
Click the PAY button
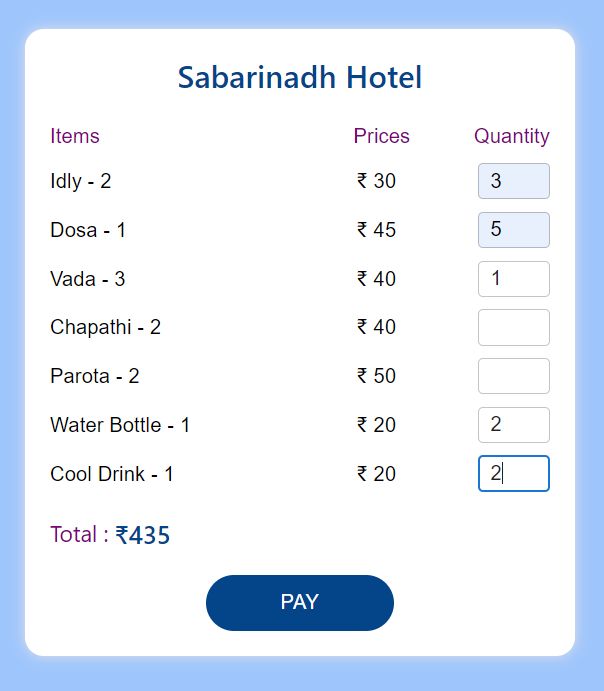[x=300, y=602]
